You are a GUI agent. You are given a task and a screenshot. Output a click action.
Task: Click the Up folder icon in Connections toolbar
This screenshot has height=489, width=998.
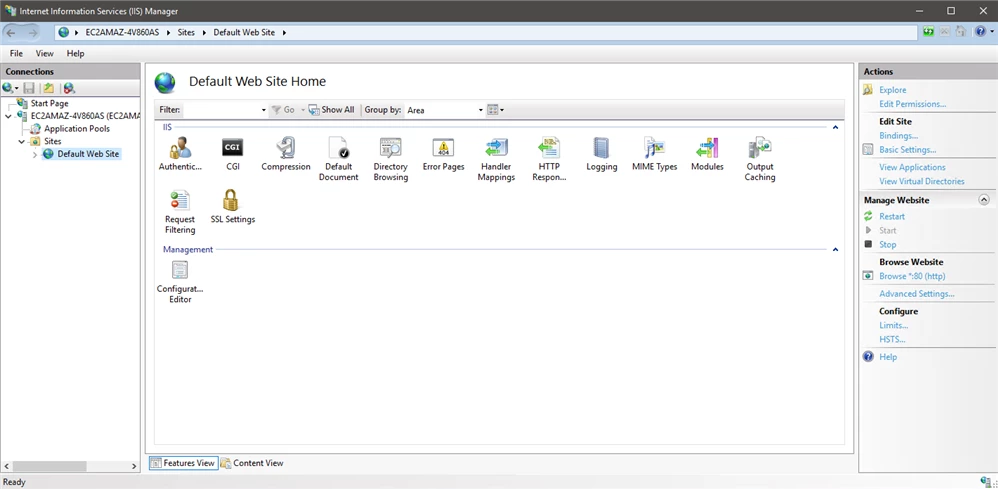[48, 89]
